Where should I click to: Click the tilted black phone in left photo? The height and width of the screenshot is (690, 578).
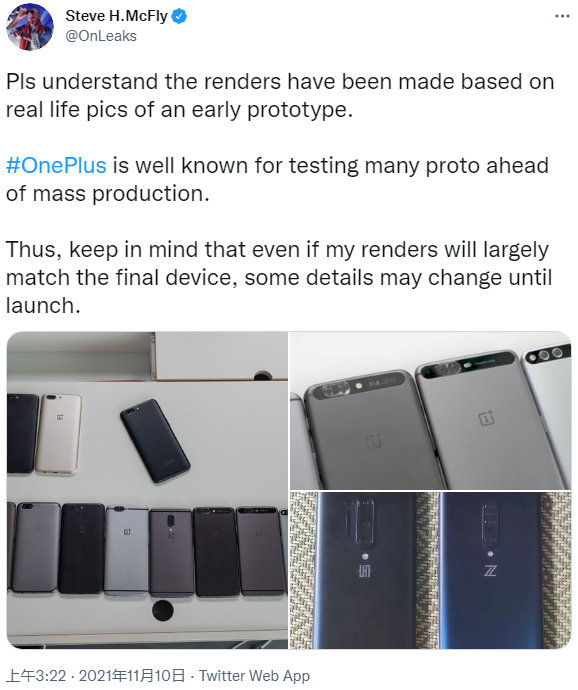click(x=155, y=440)
